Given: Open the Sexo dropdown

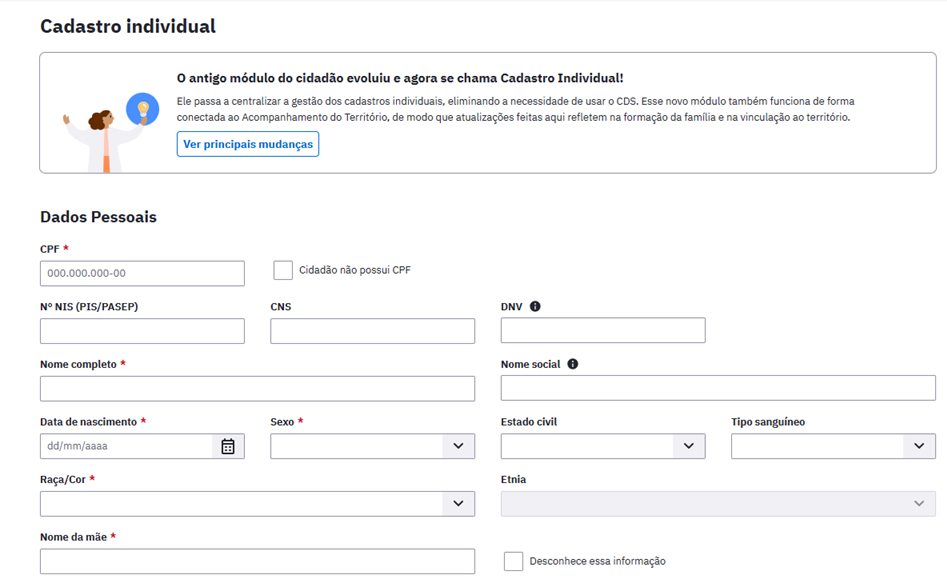Looking at the screenshot, I should [373, 446].
